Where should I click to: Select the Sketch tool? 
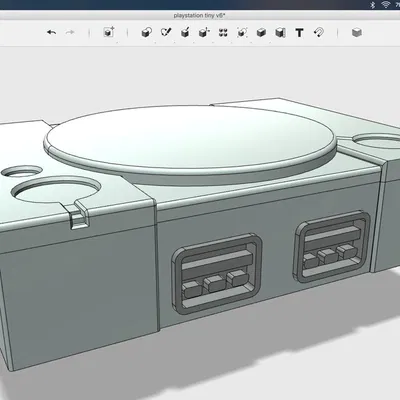pyautogui.click(x=166, y=32)
